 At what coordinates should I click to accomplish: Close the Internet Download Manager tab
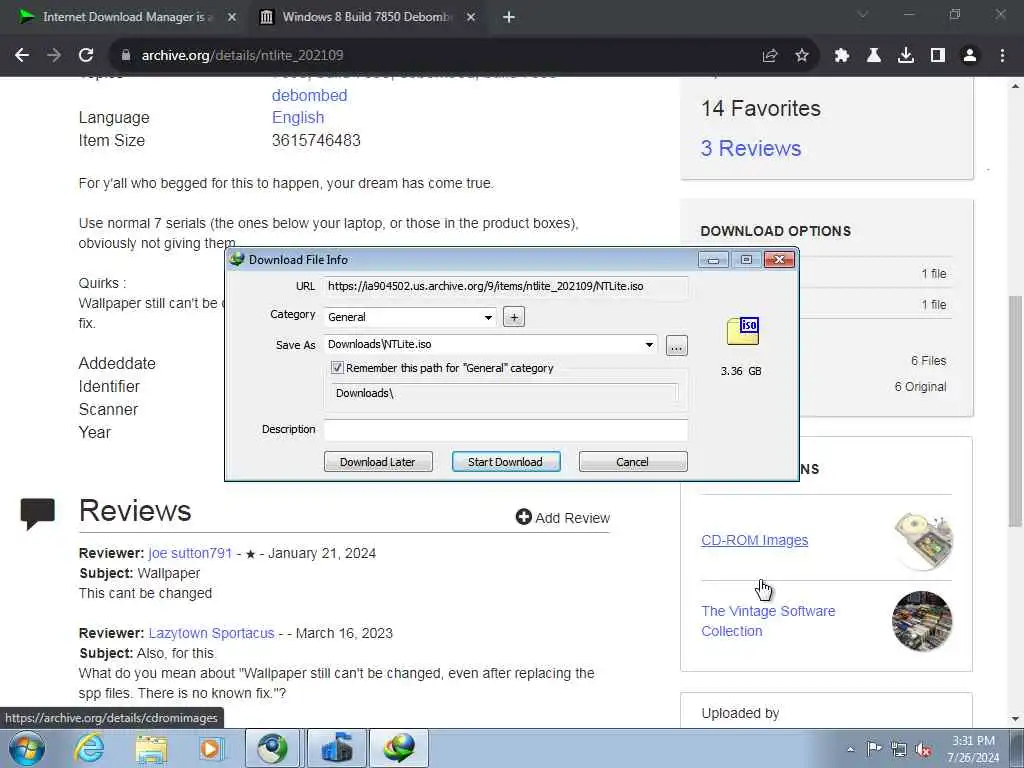232,17
